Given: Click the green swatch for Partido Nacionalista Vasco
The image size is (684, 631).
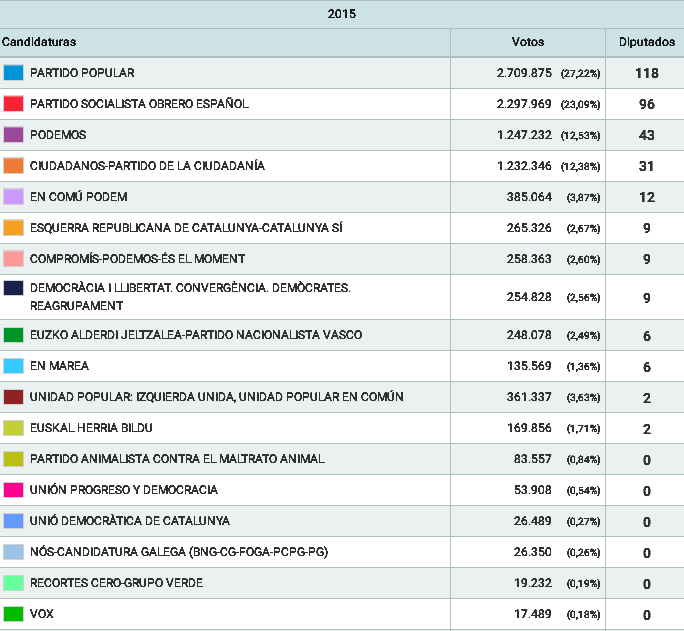Looking at the screenshot, I should (13, 335).
